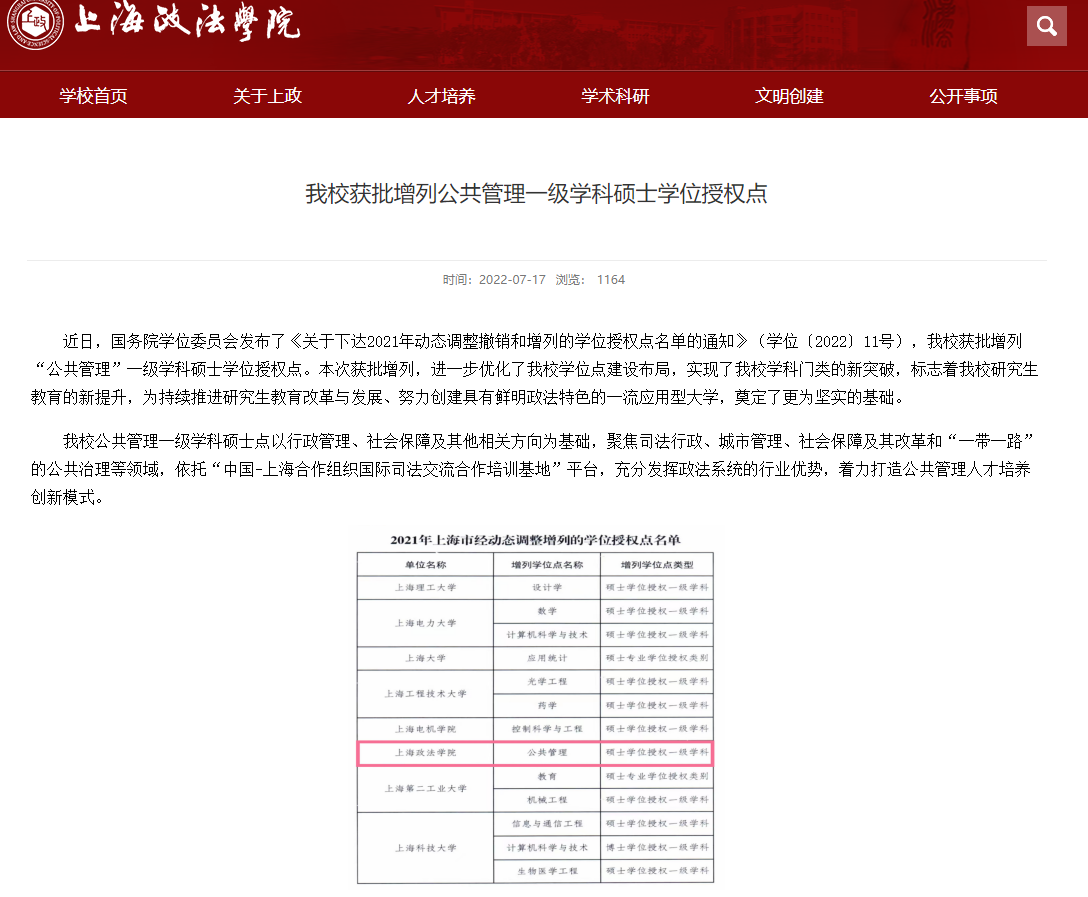Screen dimensions: 1088x897
Task: Click the first paragraph starting with 近日
Action: tap(534, 369)
